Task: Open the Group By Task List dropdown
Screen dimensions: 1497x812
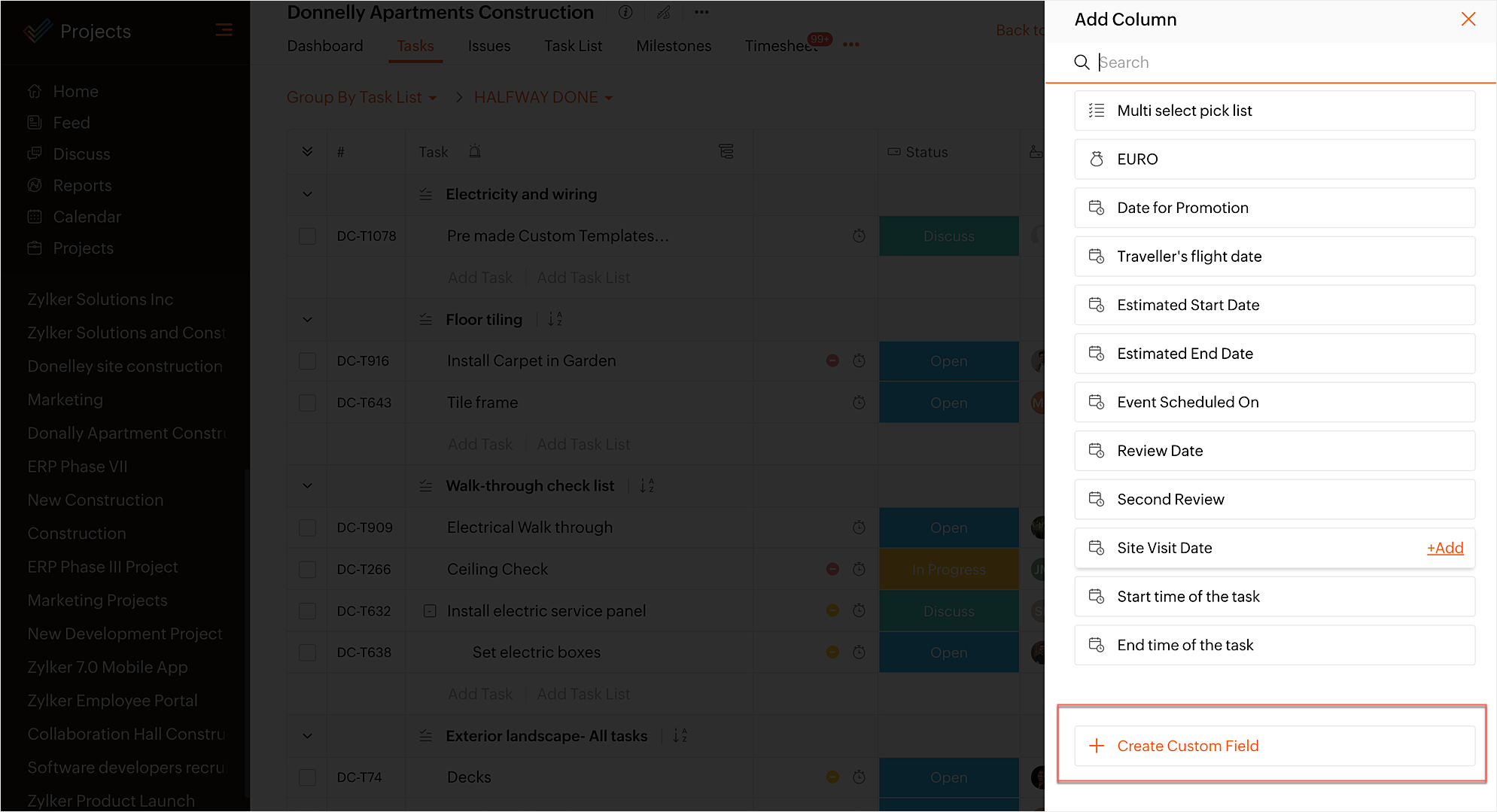Action: [x=361, y=97]
